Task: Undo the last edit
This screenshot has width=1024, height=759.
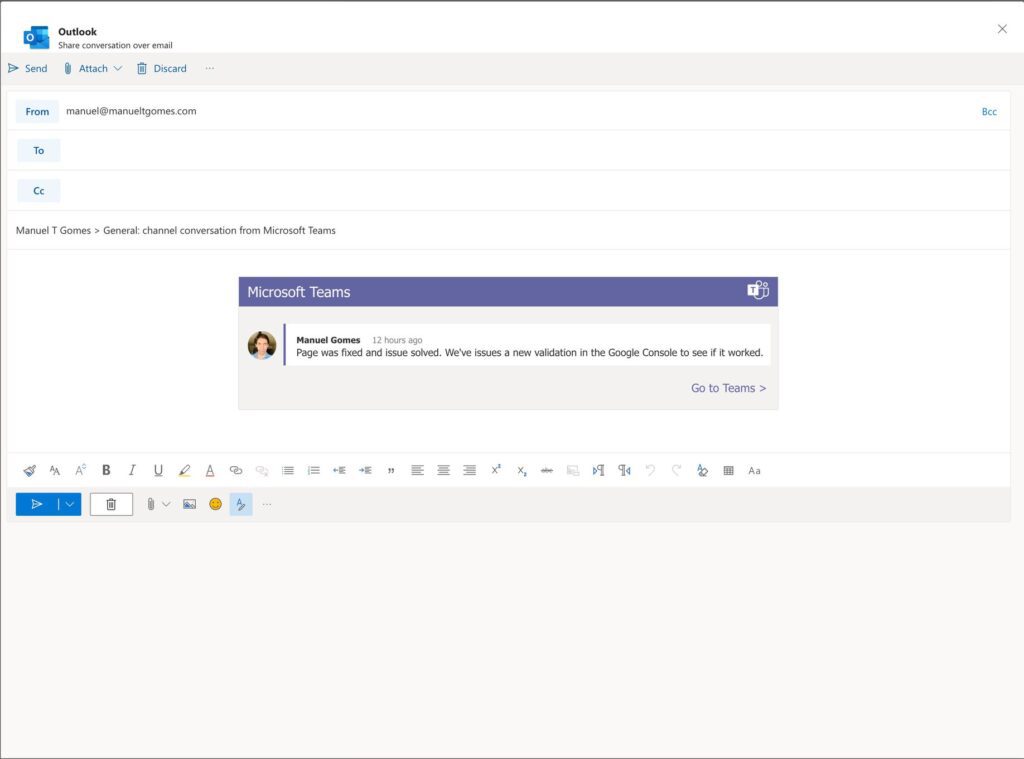Action: pos(650,470)
